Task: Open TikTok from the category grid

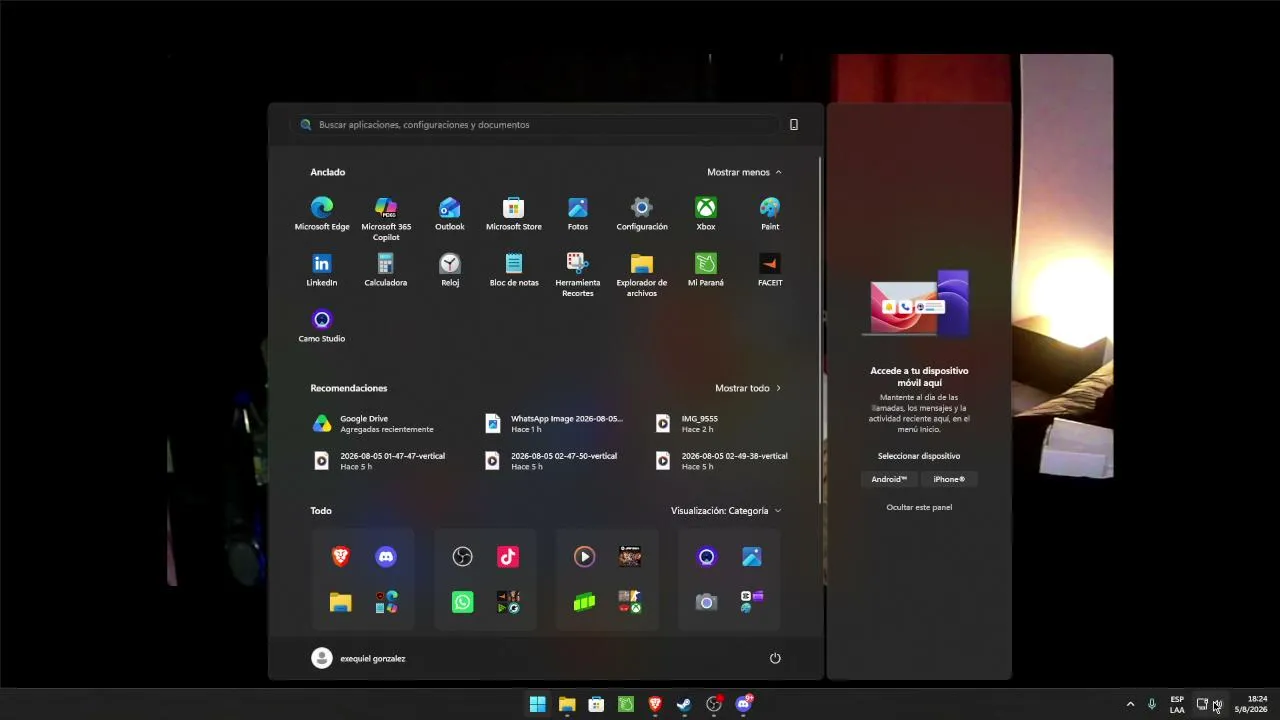Action: click(x=508, y=557)
